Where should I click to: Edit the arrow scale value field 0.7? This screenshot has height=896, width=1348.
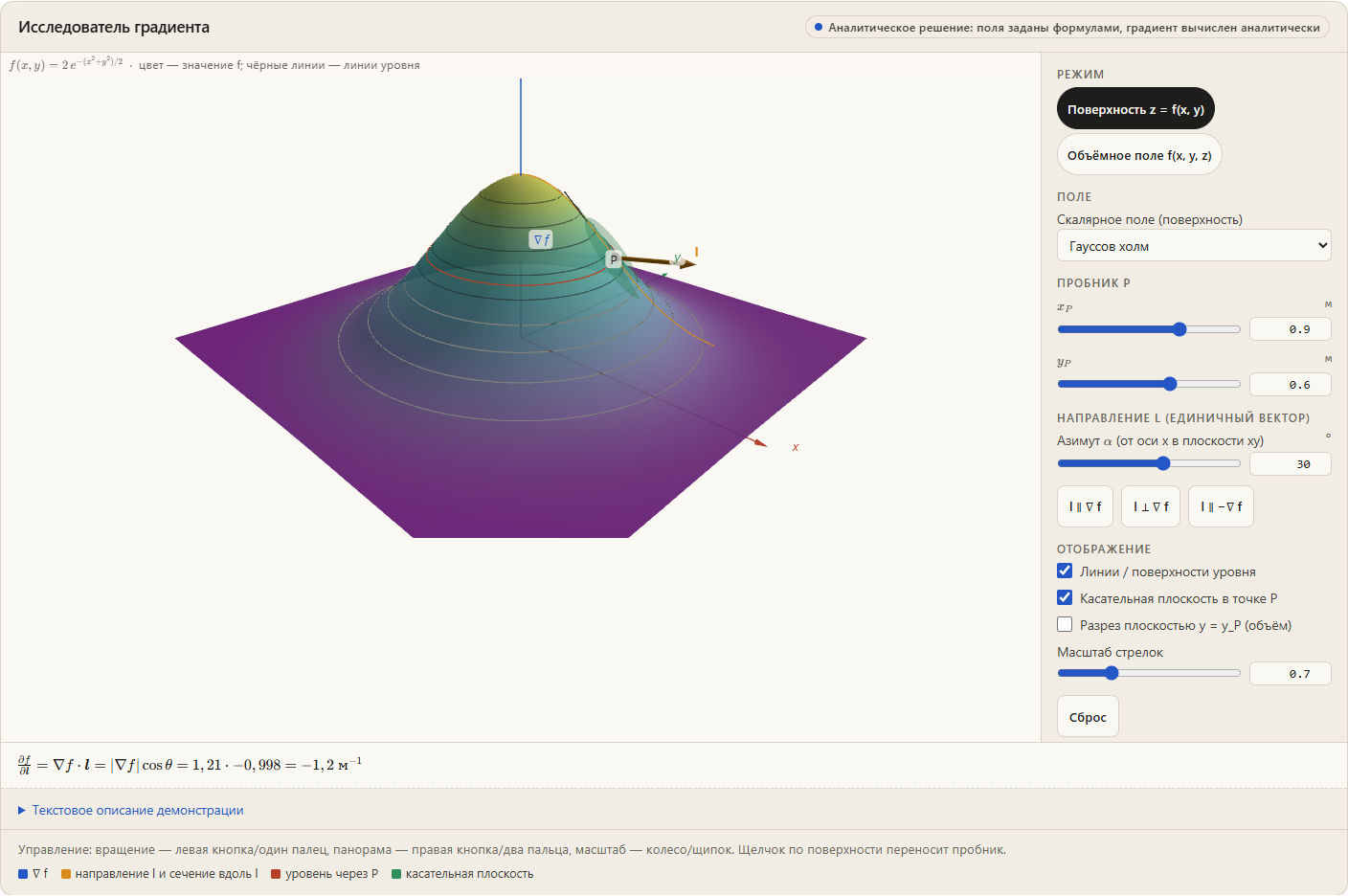(1291, 674)
